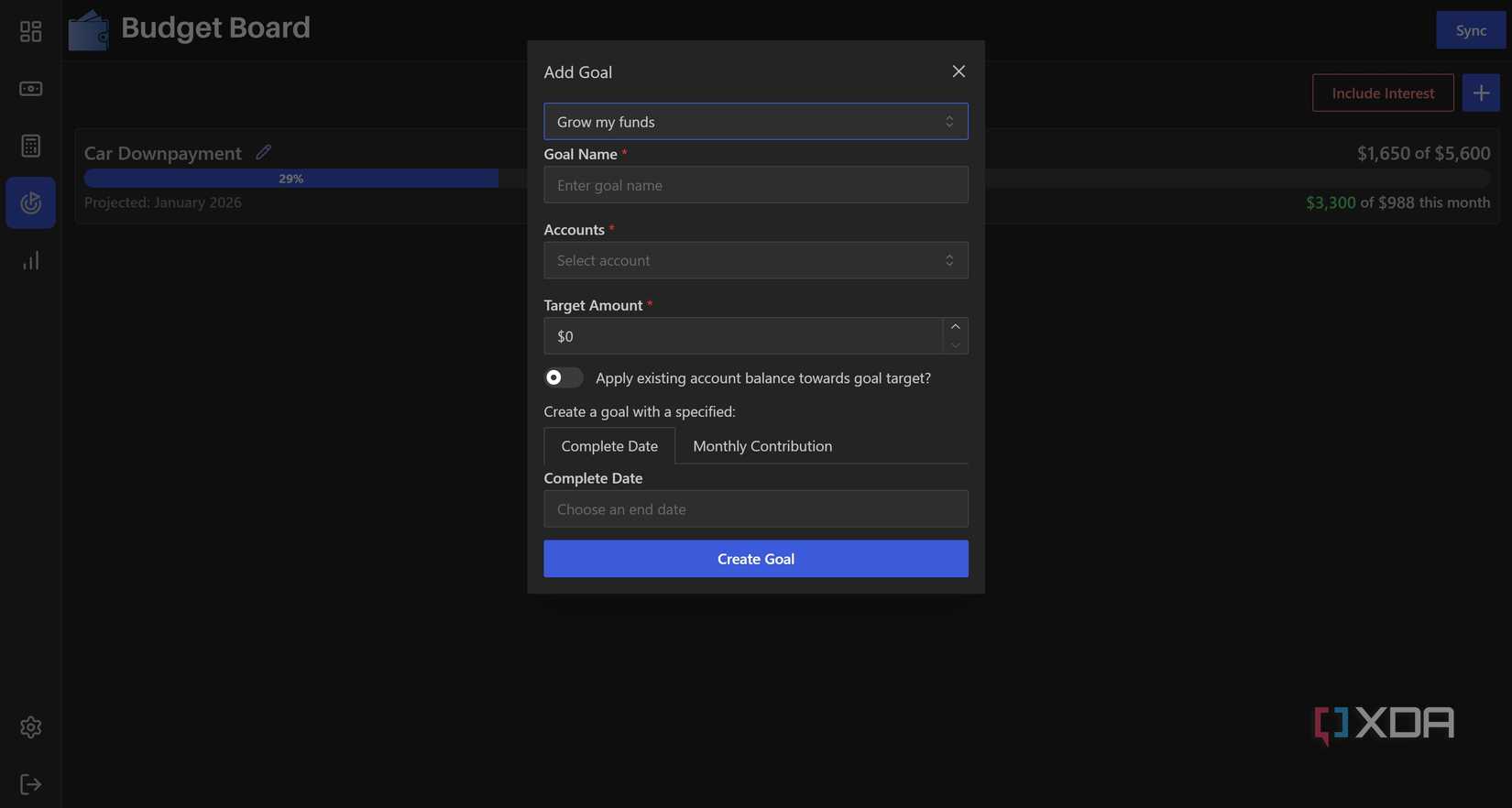
Task: Open the Budgets calculator icon in sidebar
Action: point(30,146)
